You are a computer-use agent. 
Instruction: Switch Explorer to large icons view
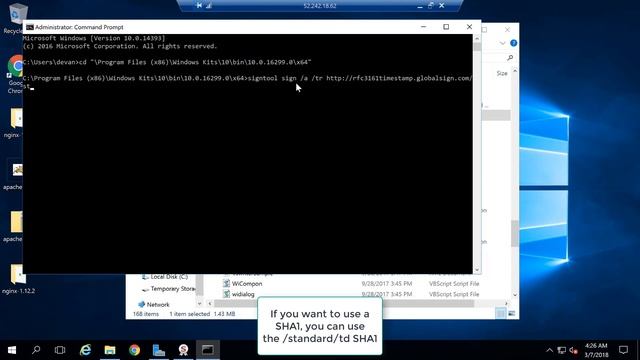[511, 313]
